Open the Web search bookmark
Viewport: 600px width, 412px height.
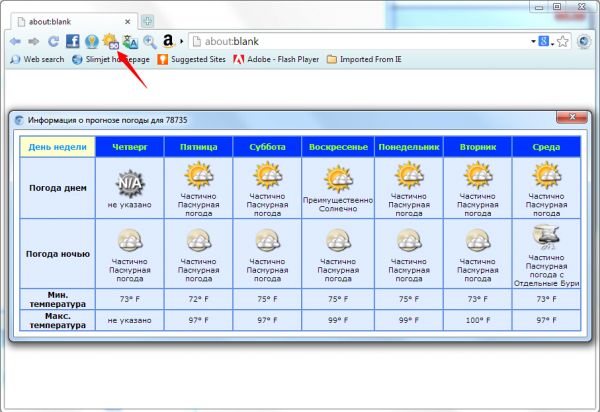37,59
